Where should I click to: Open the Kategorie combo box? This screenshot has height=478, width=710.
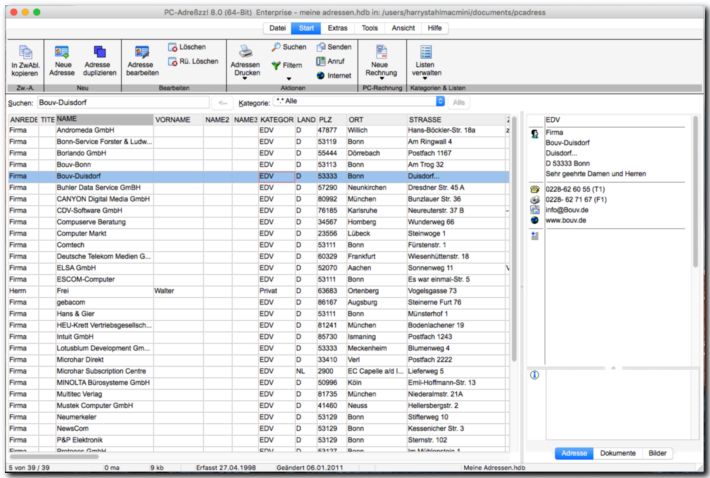359,101
